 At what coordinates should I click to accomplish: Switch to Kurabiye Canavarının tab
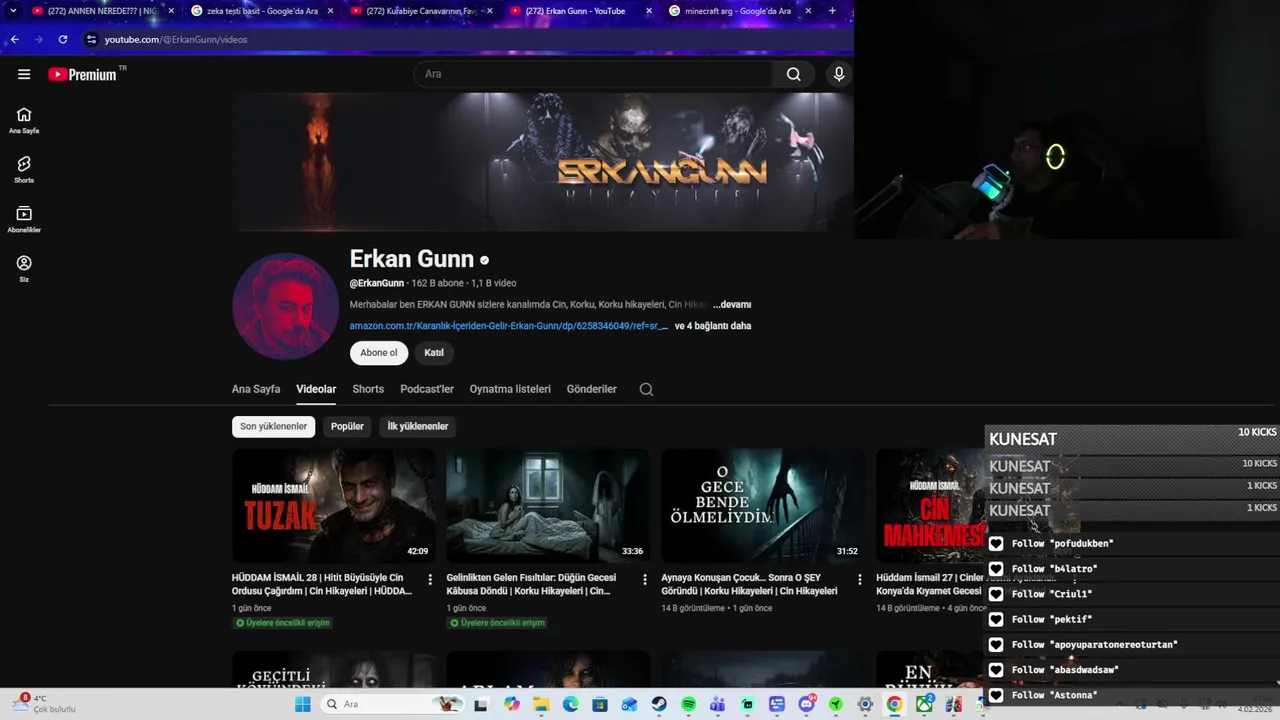[x=421, y=11]
